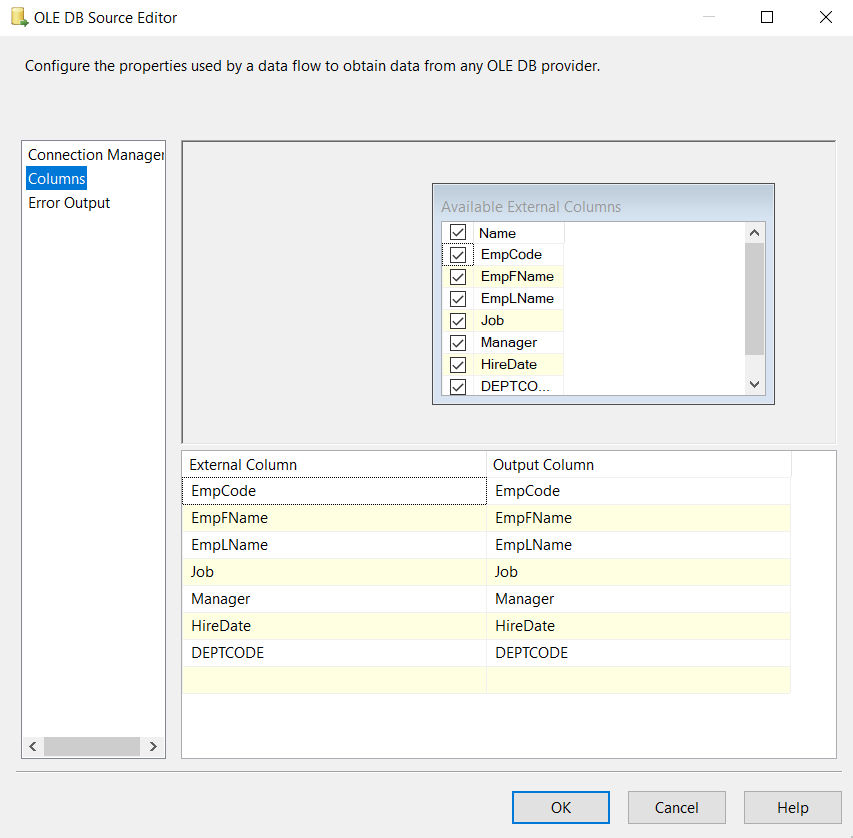
Task: Uncheck the HireDate column checkbox
Action: (457, 364)
